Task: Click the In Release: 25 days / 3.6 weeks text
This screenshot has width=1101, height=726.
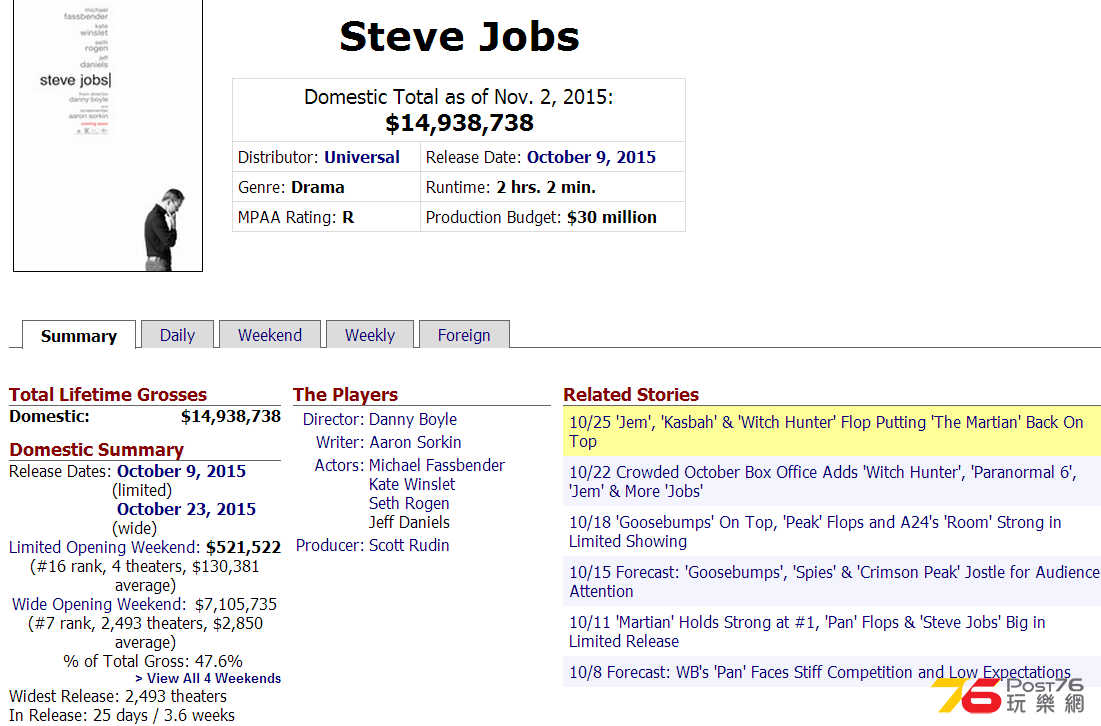Action: [x=122, y=715]
